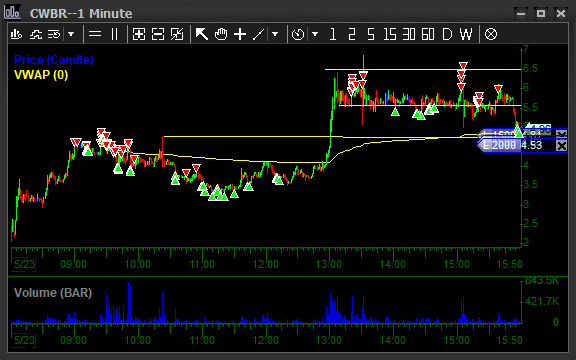Click the zoom out icon
Image resolution: width=576 pixels, height=360 pixels.
pos(158,35)
